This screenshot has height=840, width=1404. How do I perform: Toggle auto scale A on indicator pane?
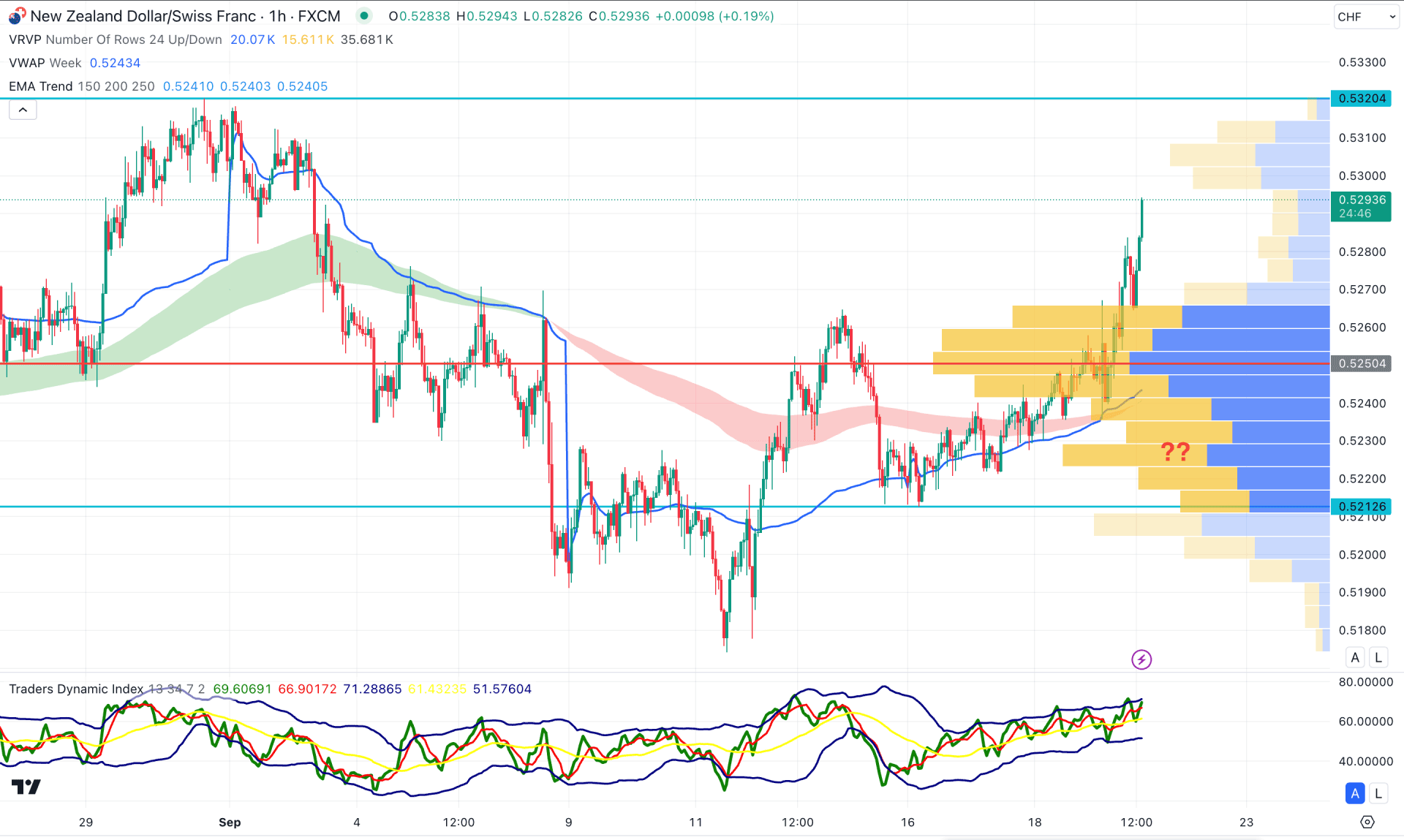(x=1355, y=793)
